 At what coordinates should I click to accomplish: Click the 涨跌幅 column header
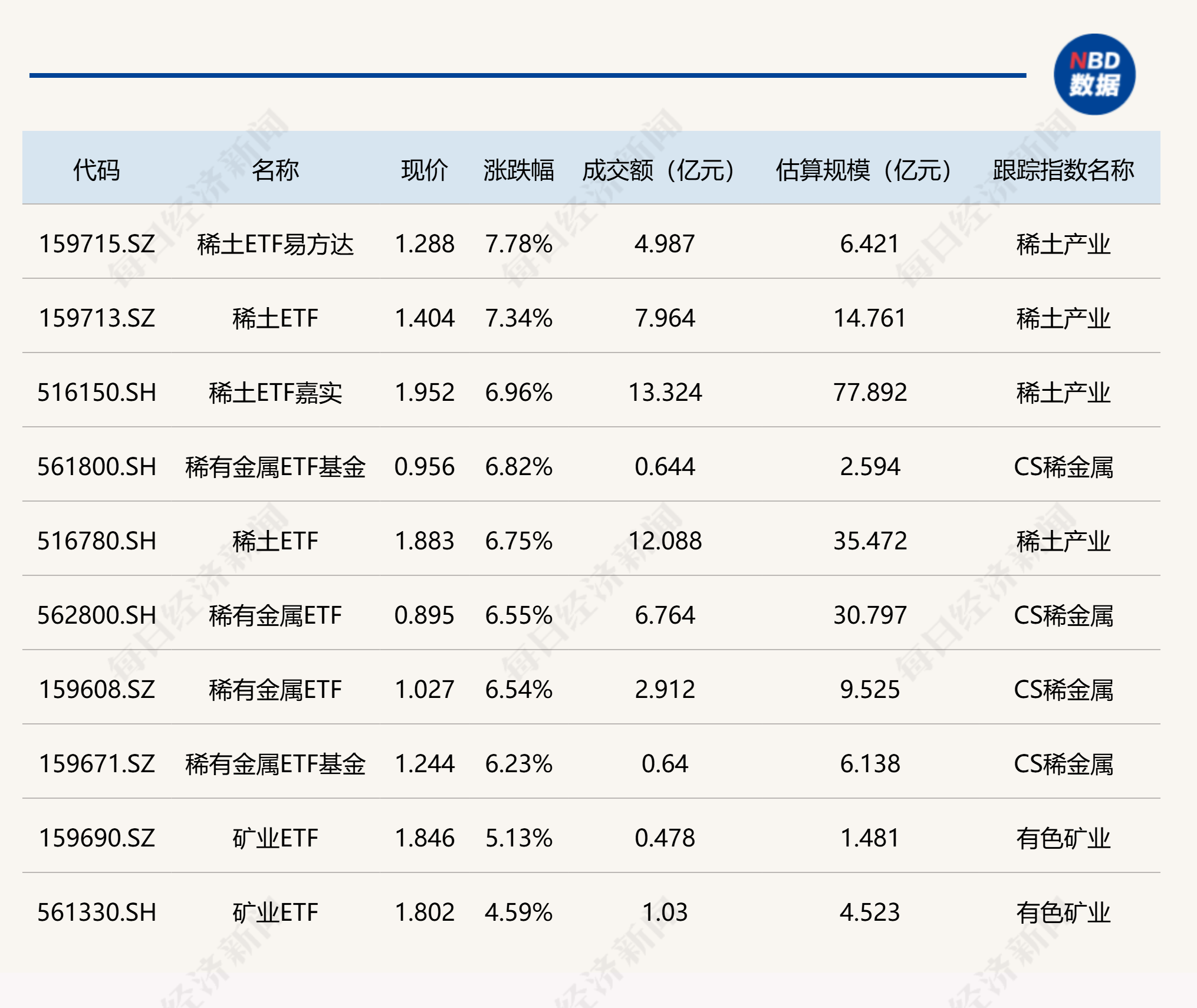point(518,170)
